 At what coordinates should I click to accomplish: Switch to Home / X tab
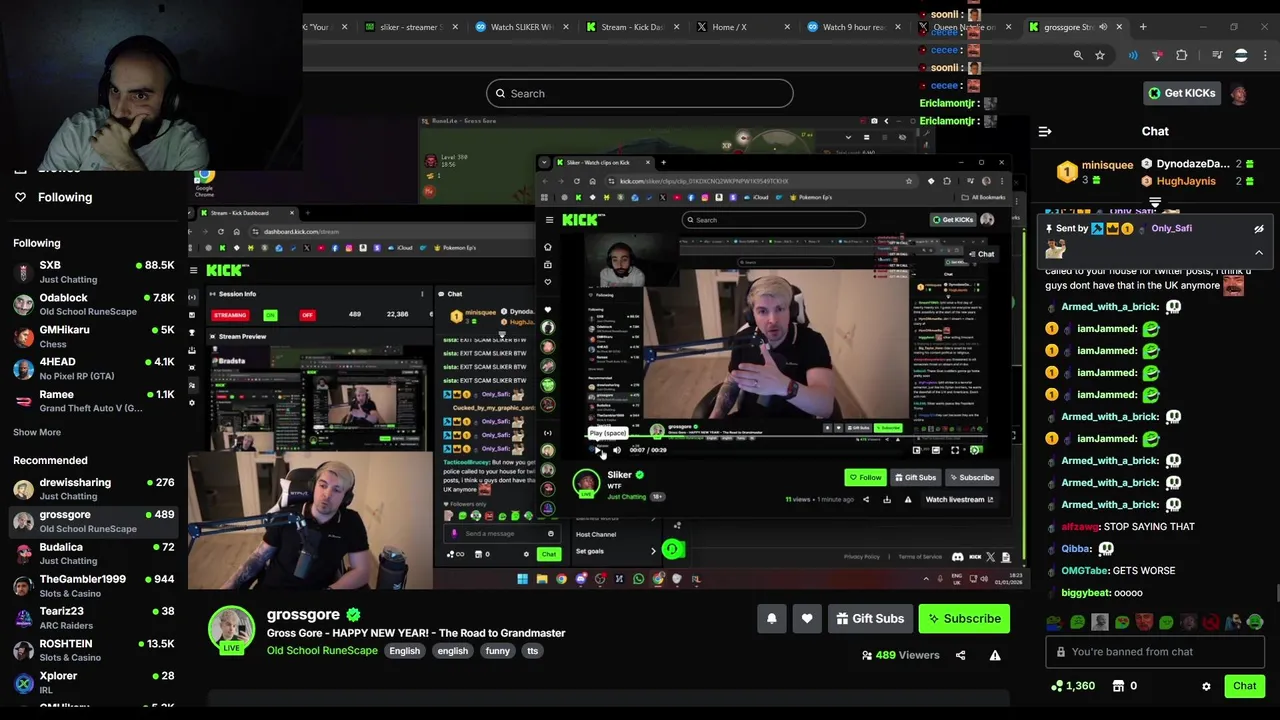tap(740, 27)
